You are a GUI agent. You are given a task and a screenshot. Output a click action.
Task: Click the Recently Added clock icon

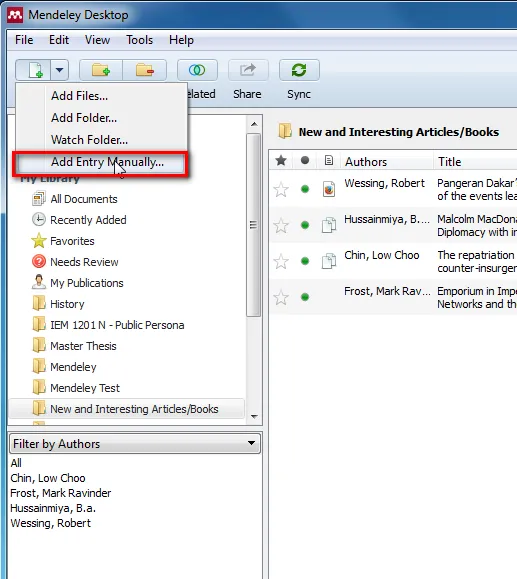(39, 219)
